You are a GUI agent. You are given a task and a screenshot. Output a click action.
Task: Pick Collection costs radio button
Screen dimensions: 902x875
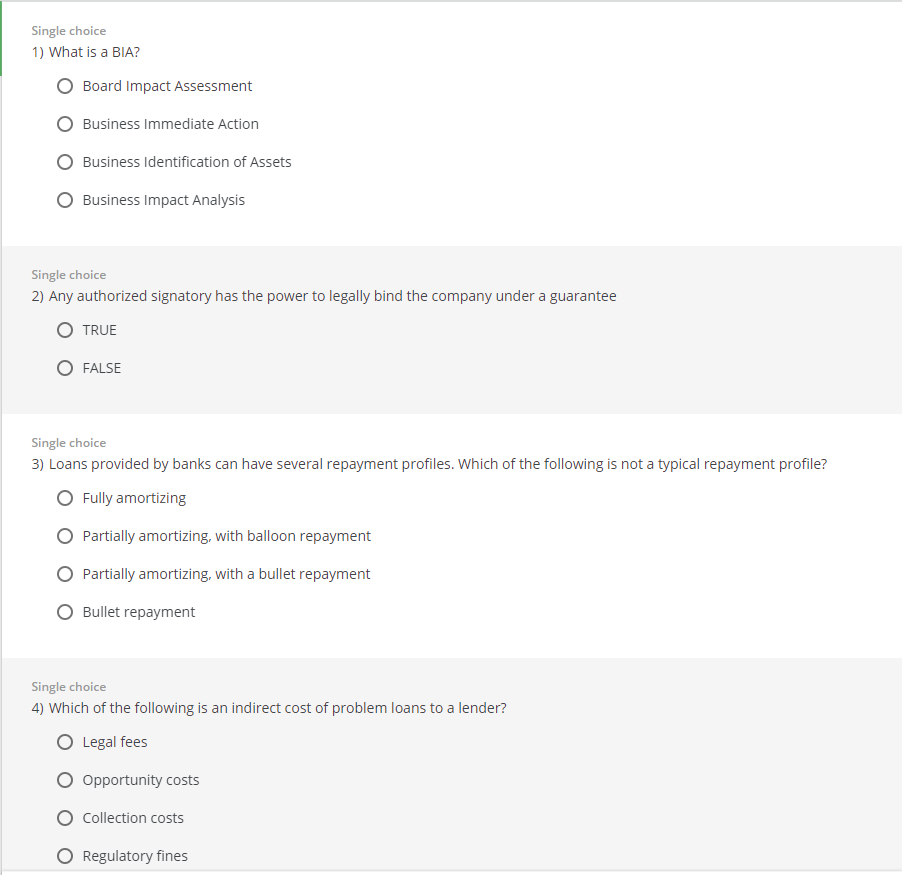click(66, 818)
